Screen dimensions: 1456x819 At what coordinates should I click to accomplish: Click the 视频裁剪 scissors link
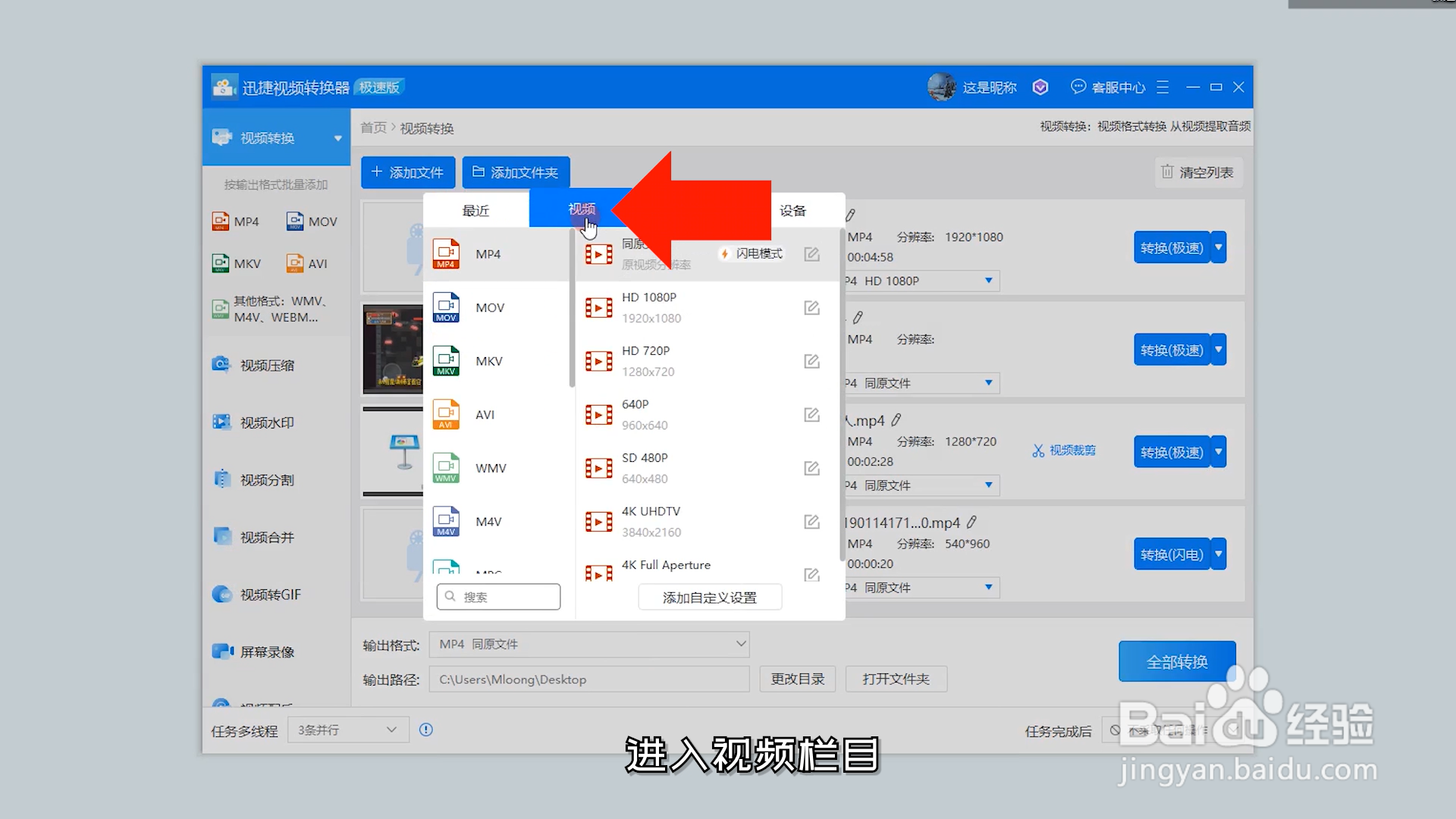point(1064,450)
